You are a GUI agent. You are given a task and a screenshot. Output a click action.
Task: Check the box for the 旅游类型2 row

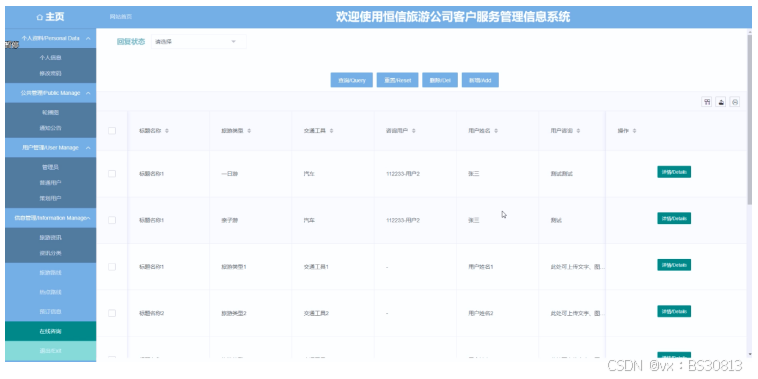coord(112,313)
